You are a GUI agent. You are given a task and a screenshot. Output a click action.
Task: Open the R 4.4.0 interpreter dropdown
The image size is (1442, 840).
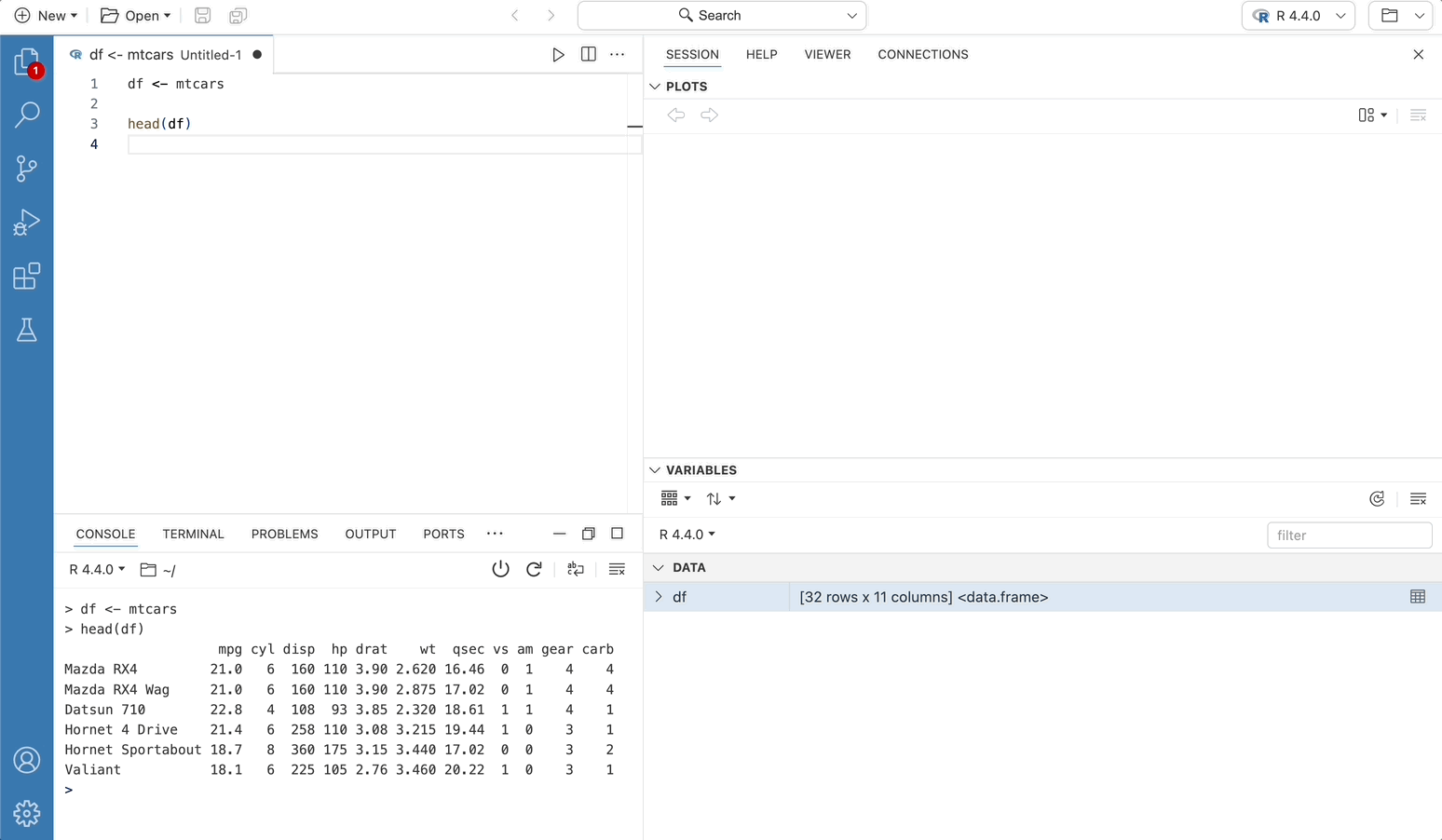coord(1298,16)
